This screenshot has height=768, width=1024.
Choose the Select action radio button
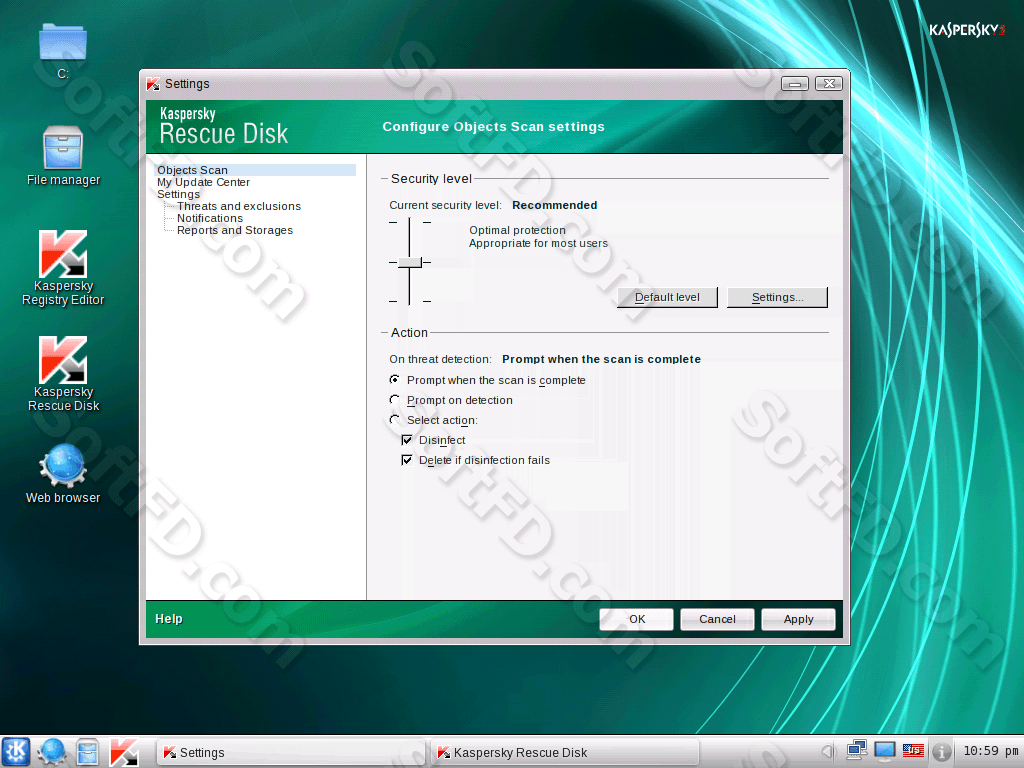(394, 420)
